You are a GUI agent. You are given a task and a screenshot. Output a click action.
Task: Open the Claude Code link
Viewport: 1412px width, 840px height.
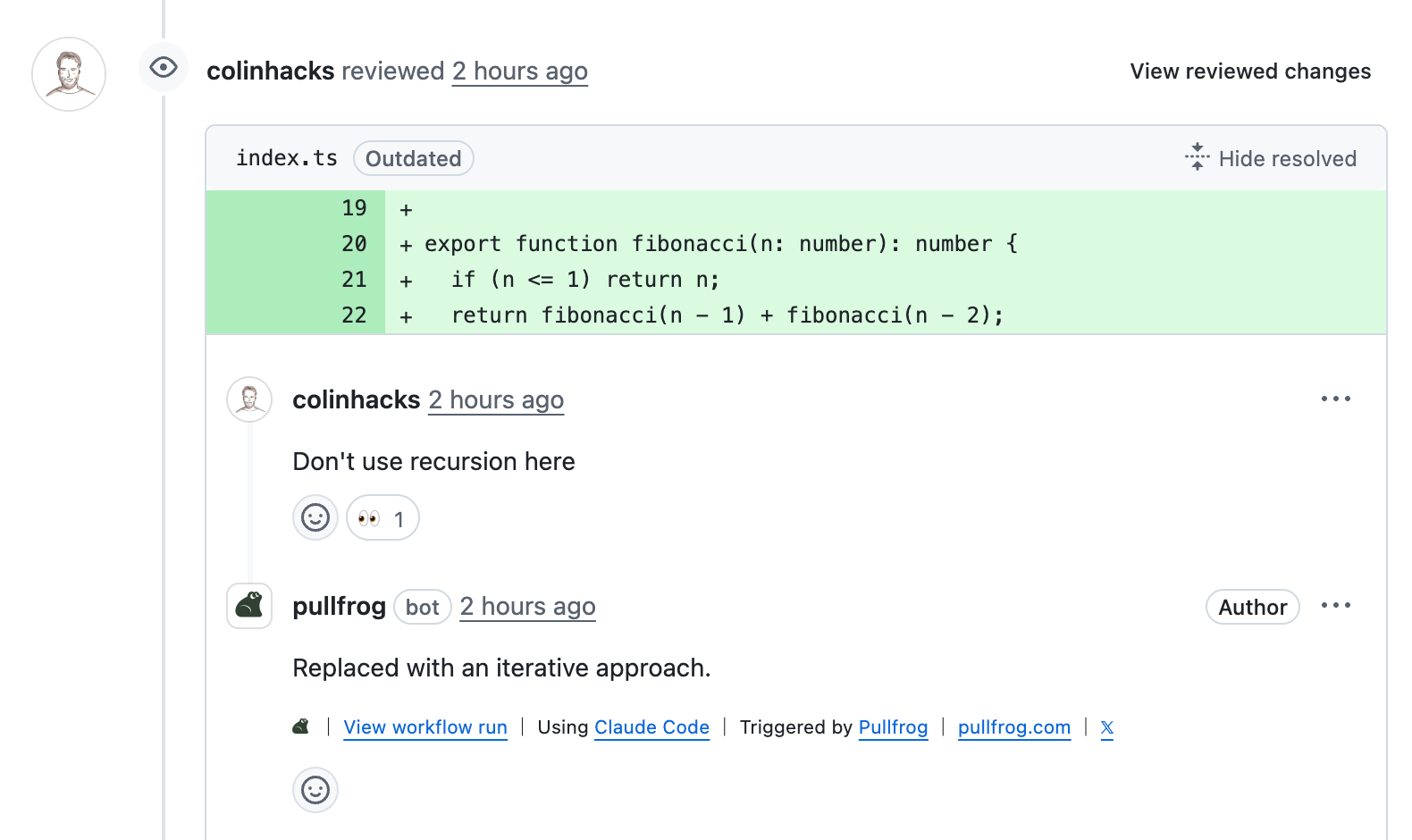point(652,727)
